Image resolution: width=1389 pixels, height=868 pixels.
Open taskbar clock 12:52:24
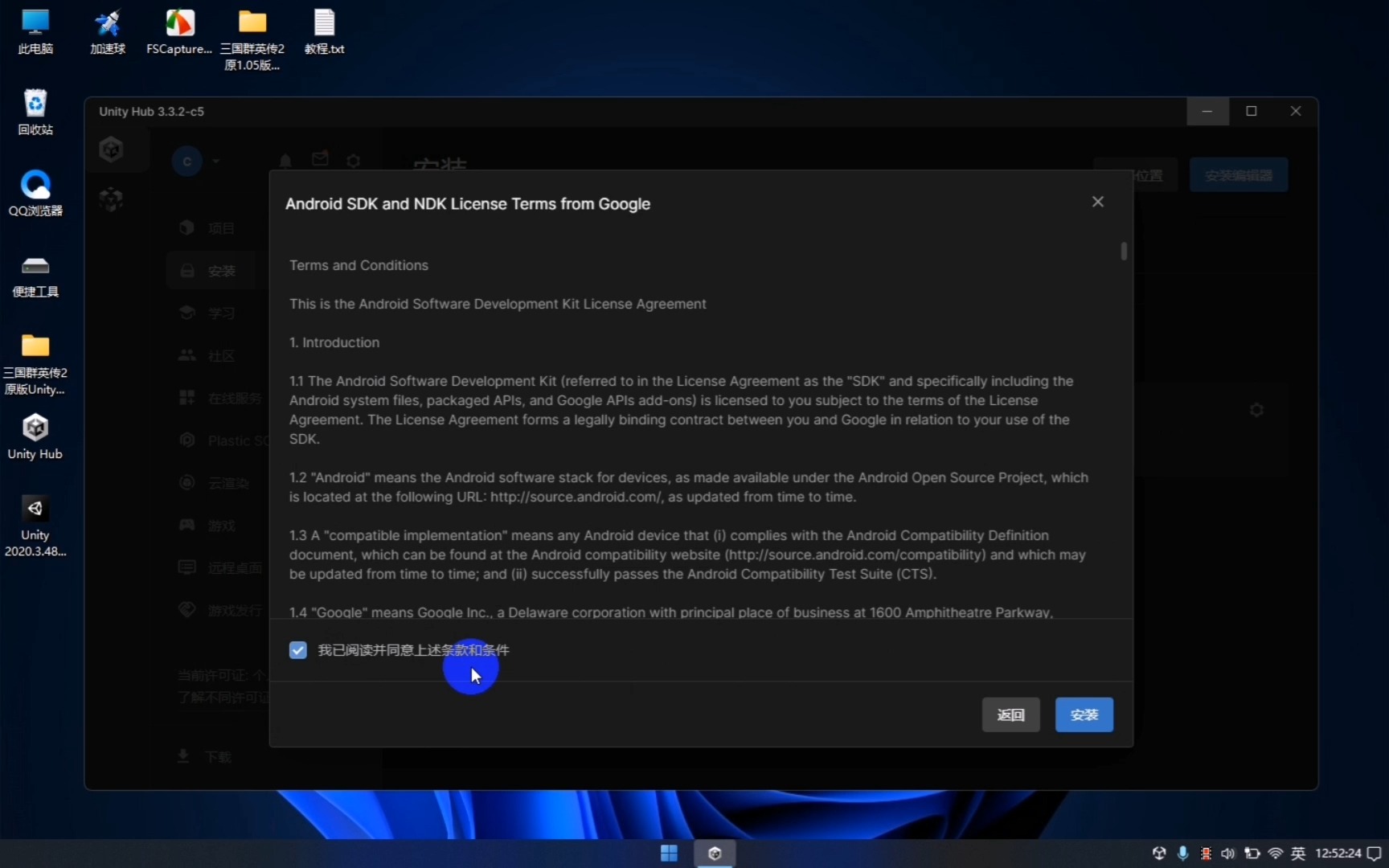(x=1338, y=854)
